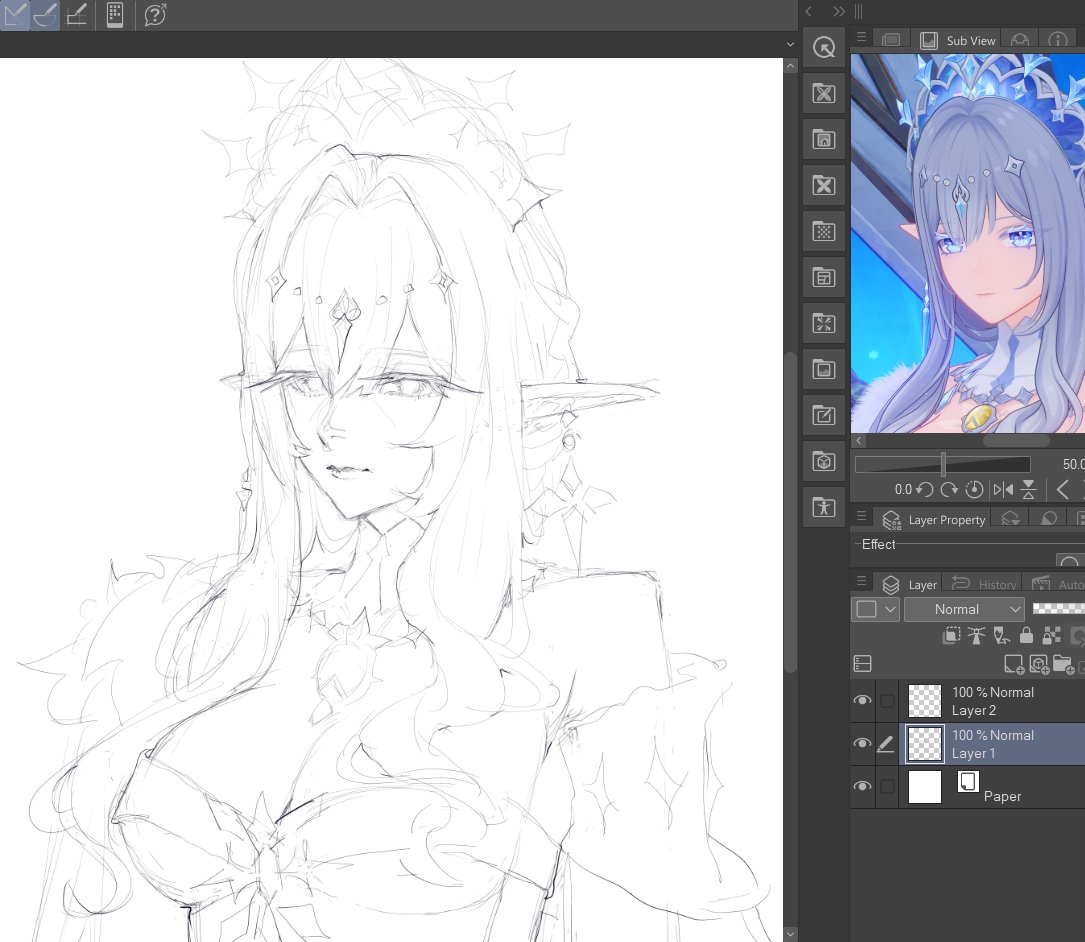This screenshot has width=1085, height=942.
Task: Open the Sub View palette menu
Action: [861, 37]
